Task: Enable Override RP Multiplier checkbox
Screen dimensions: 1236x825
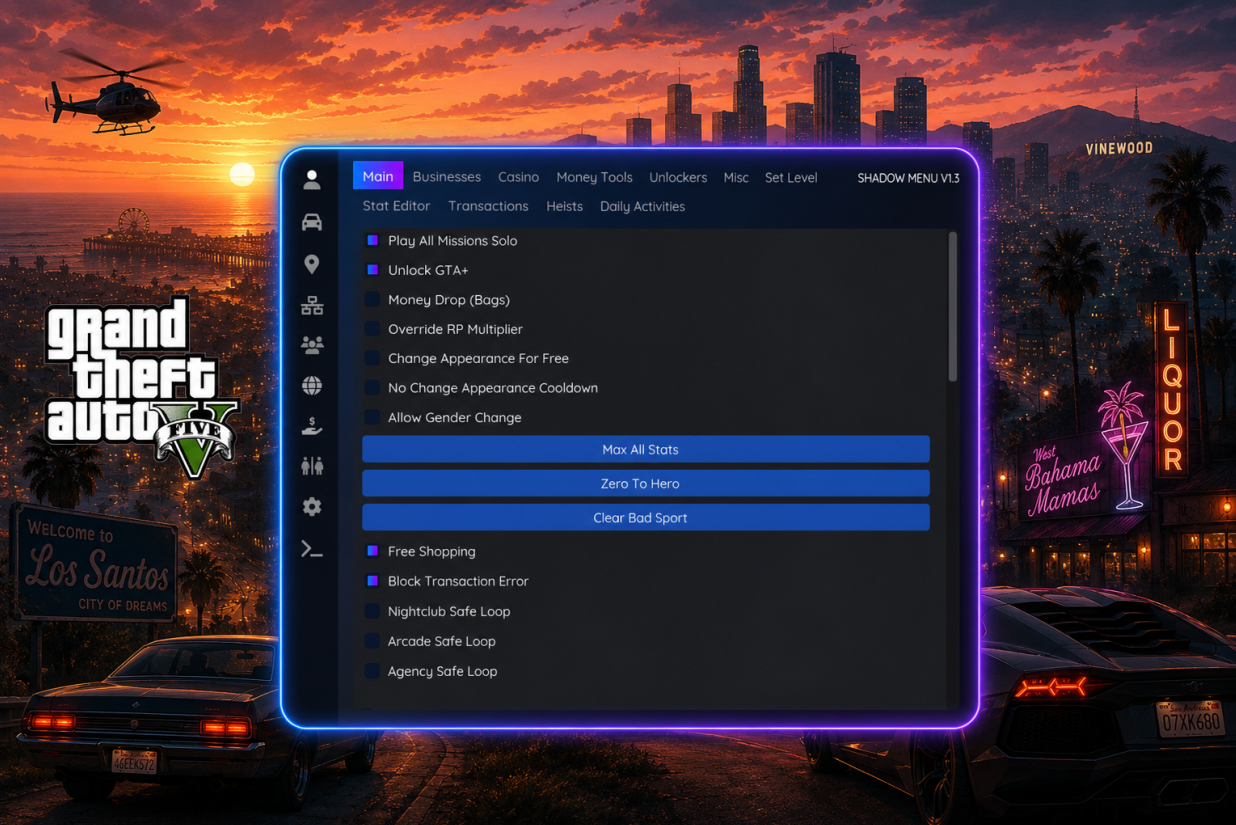Action: (x=372, y=329)
